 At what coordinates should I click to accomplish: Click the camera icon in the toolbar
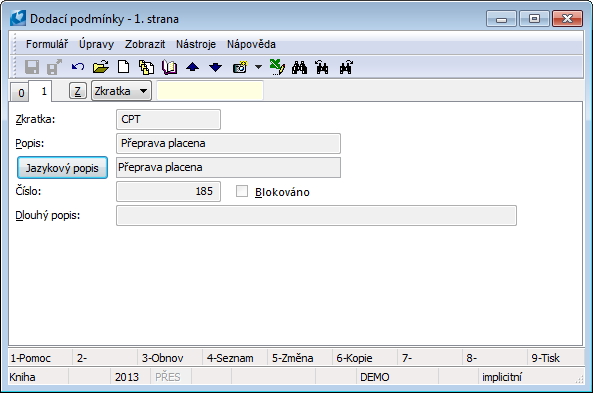pos(240,67)
